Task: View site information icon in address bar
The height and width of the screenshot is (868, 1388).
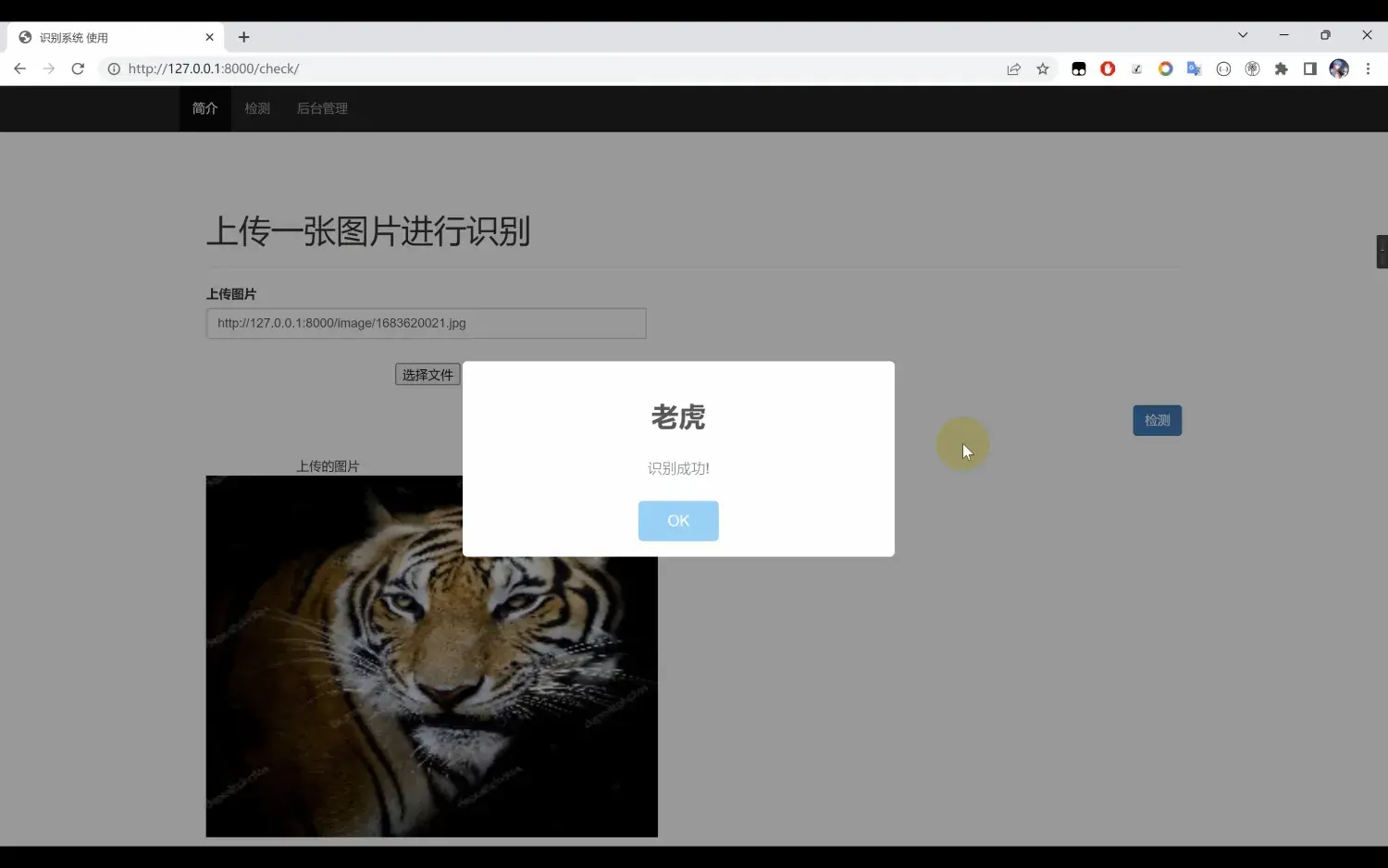Action: 114,68
